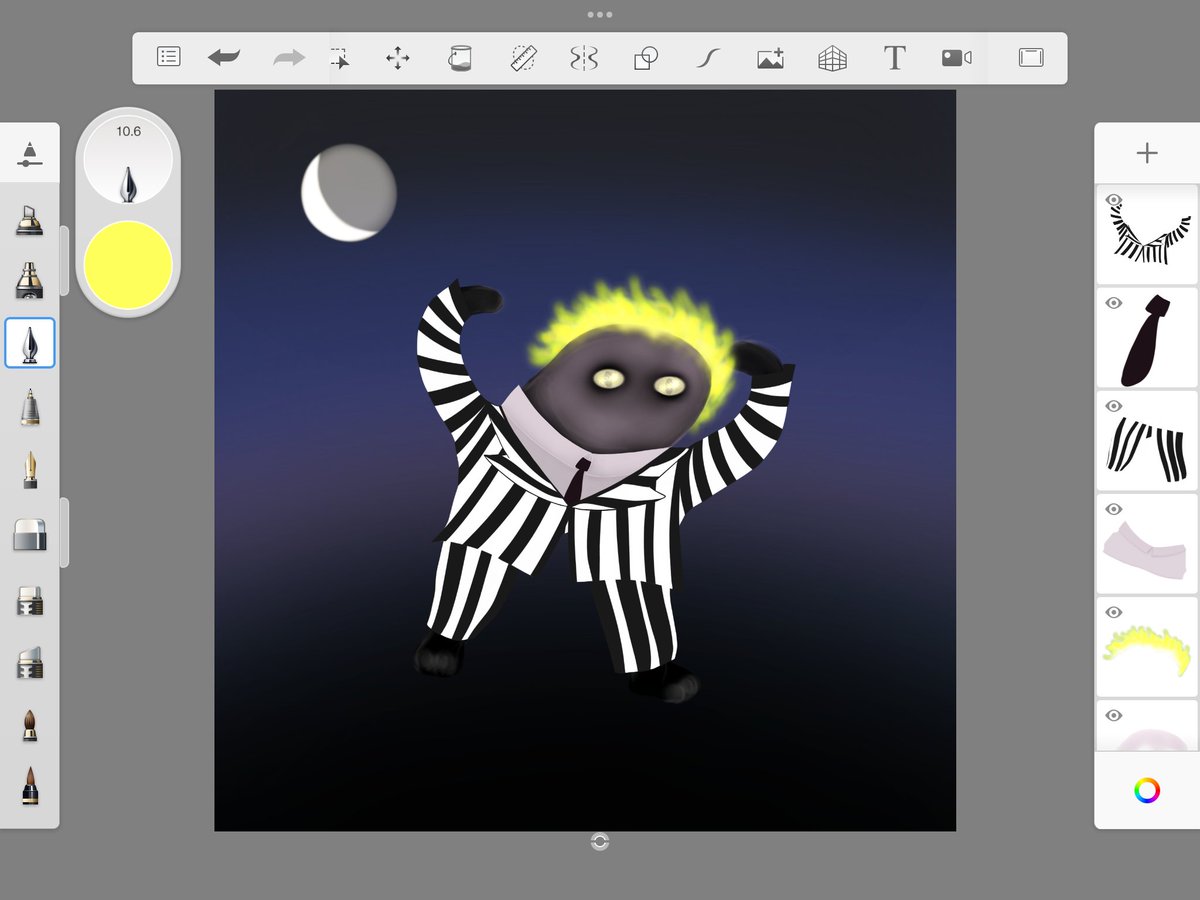Choose the Transform move tool

pyautogui.click(x=398, y=58)
